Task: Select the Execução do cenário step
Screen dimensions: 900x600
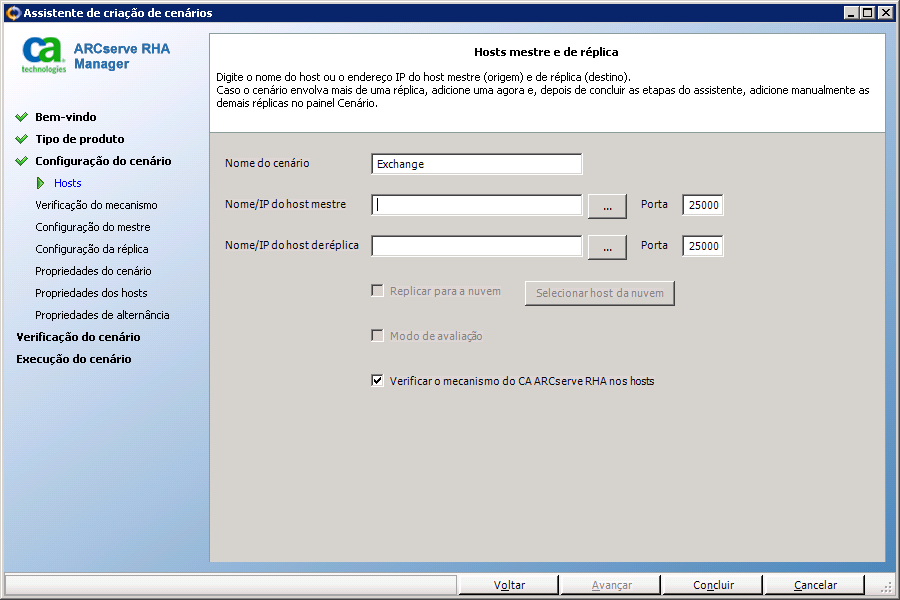Action: point(73,359)
